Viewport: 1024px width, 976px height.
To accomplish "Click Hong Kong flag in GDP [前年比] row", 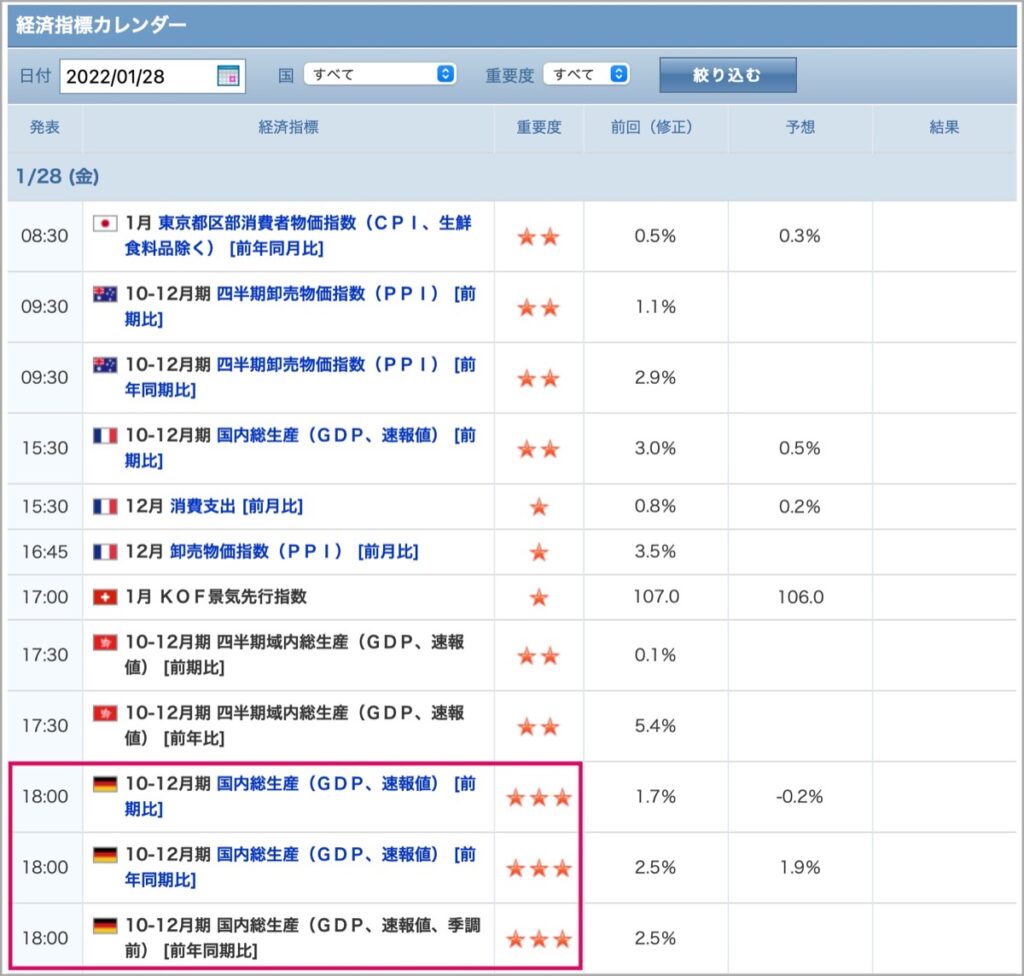I will [104, 713].
